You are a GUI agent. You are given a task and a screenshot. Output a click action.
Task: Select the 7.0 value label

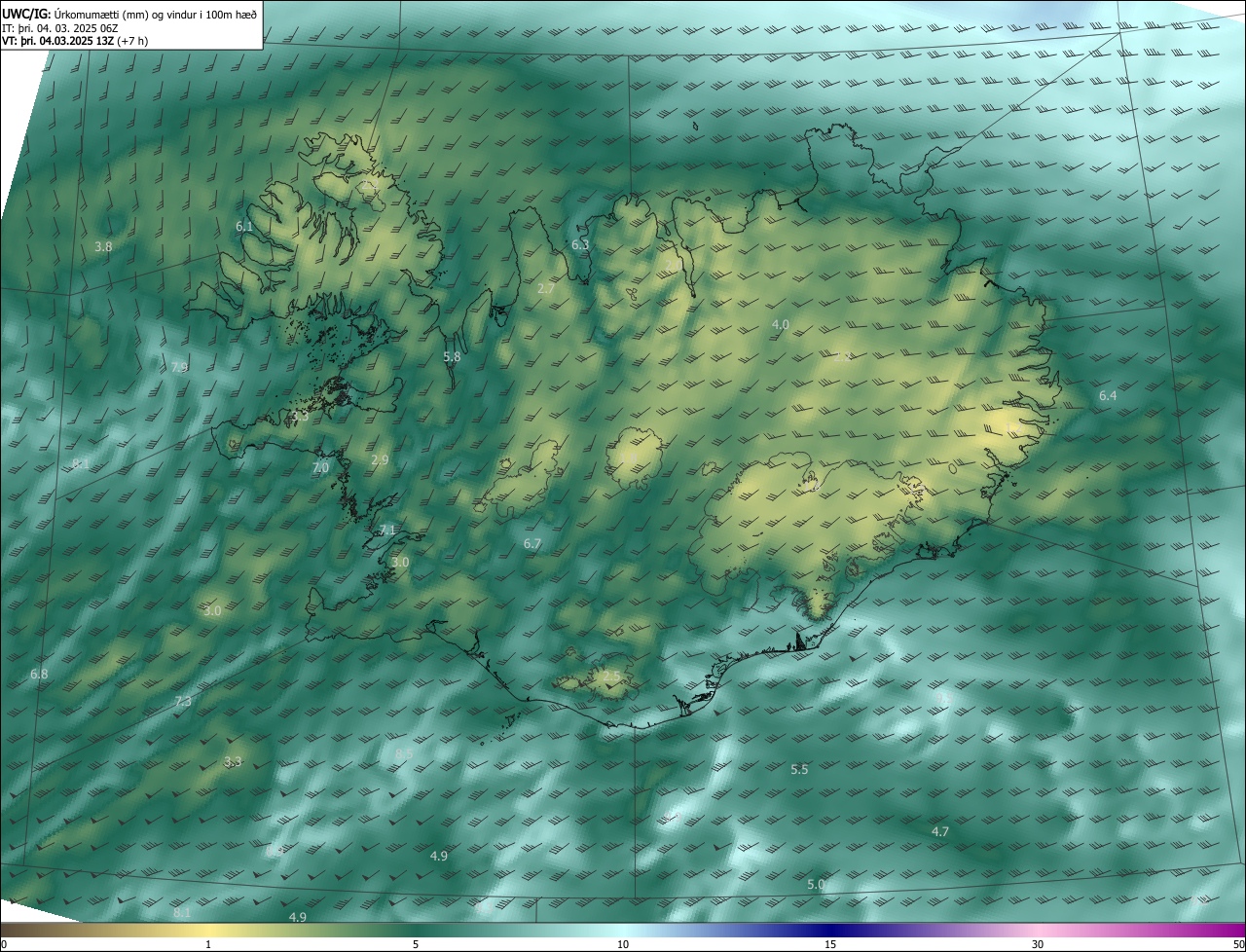pos(320,467)
